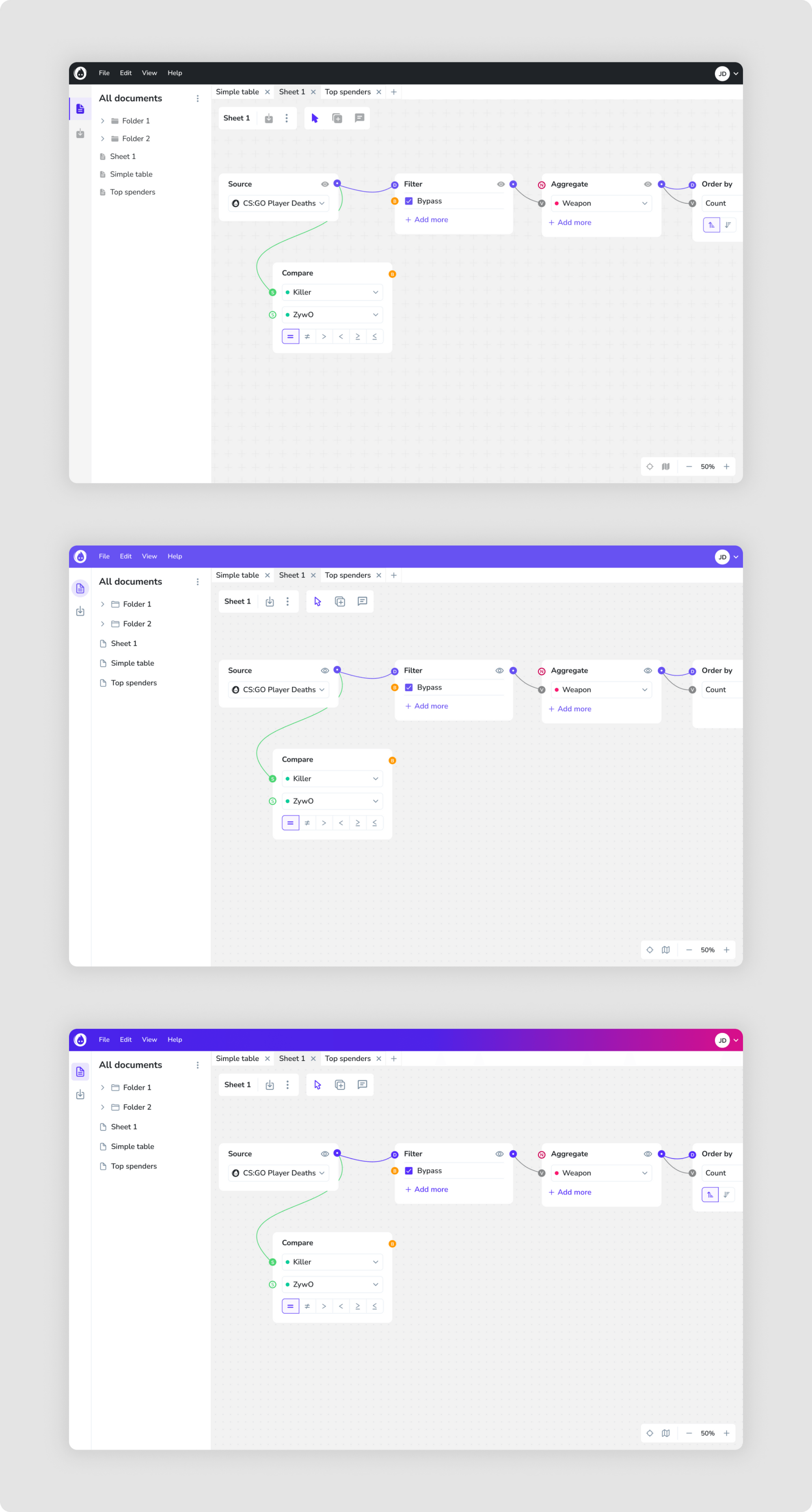The width and height of the screenshot is (812, 1512).
Task: Hide the Source node output with its eye toggle
Action: 325,184
